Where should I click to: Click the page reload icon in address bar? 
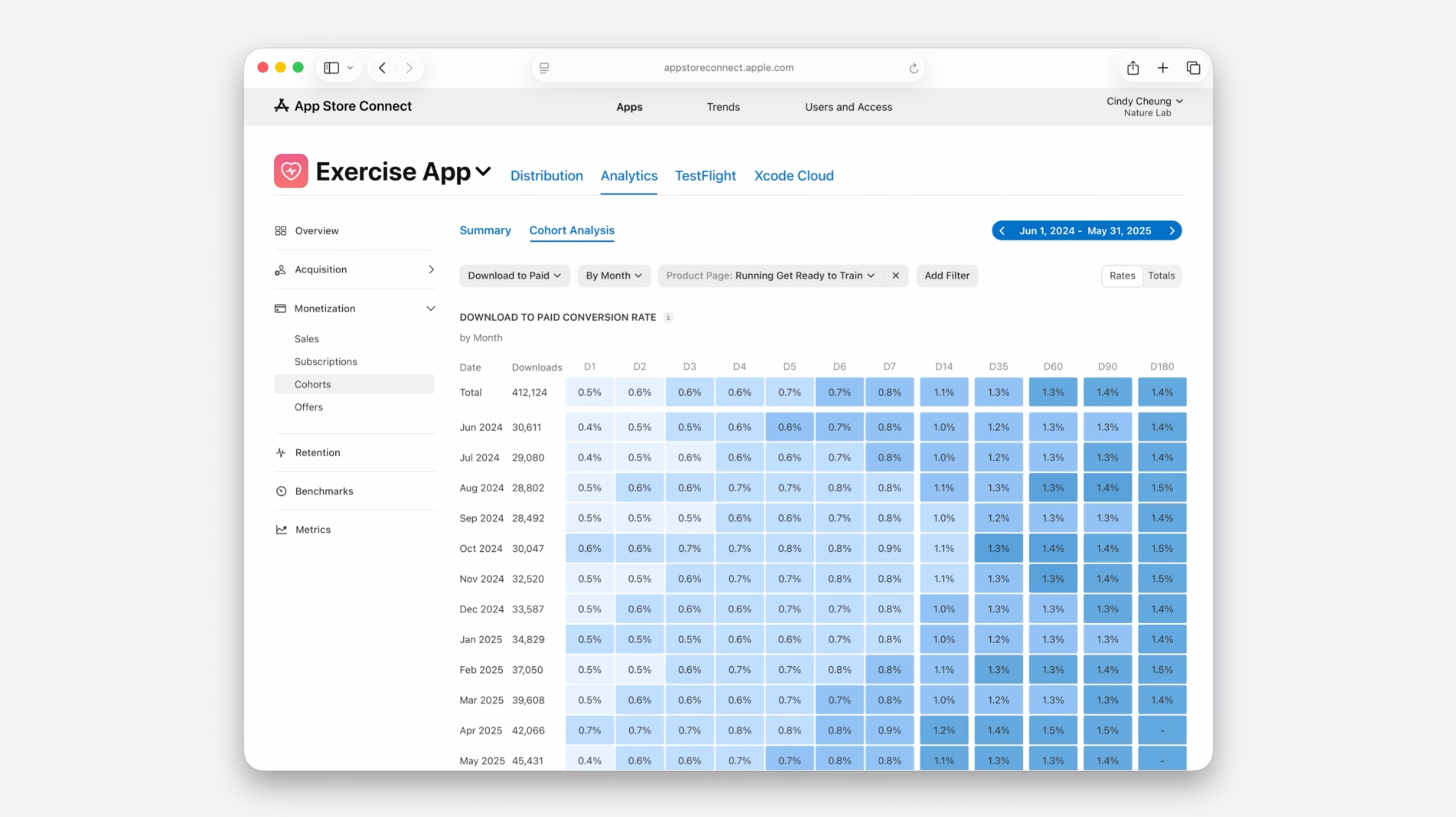pos(913,68)
